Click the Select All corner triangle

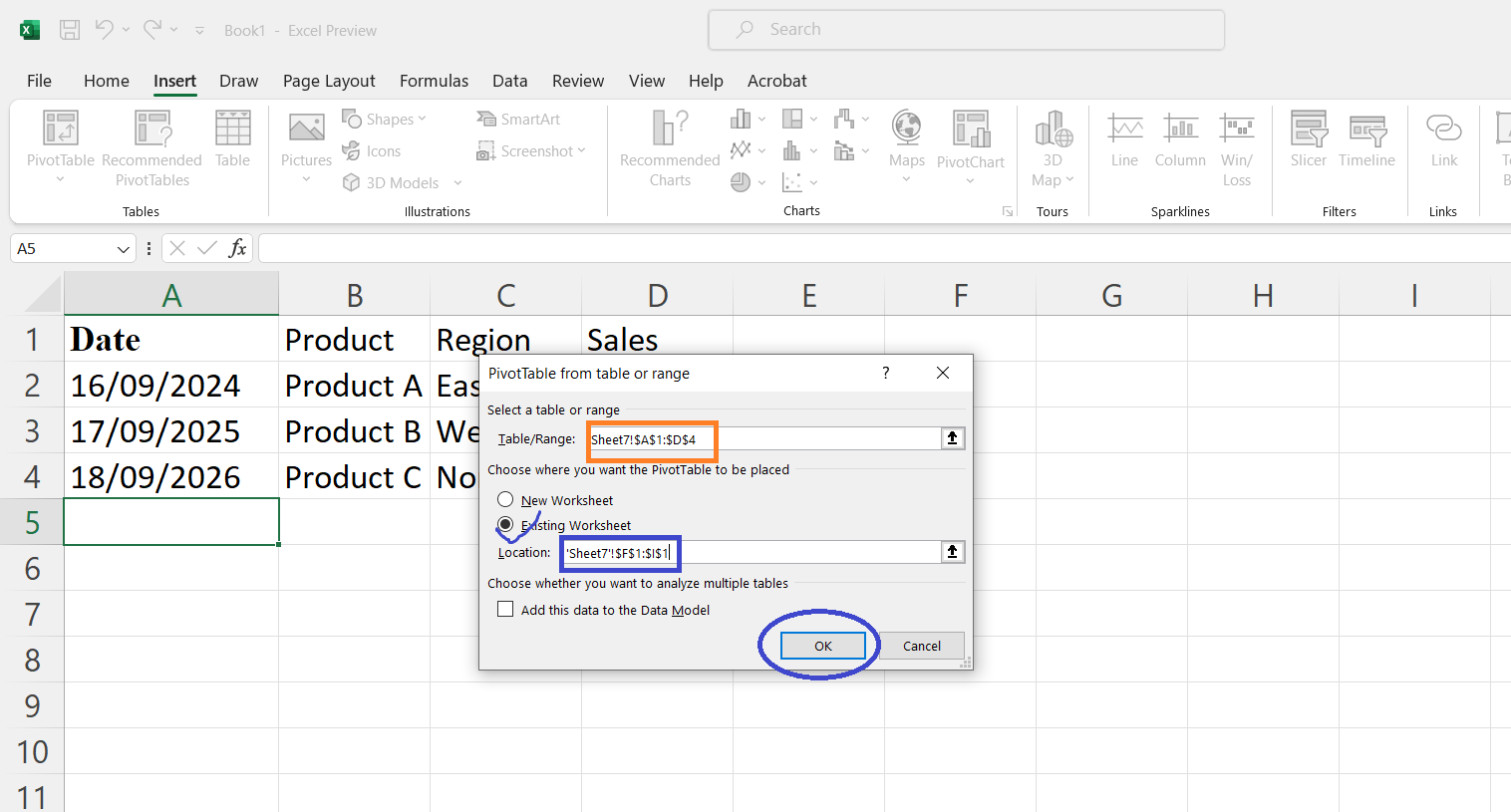pyautogui.click(x=42, y=295)
